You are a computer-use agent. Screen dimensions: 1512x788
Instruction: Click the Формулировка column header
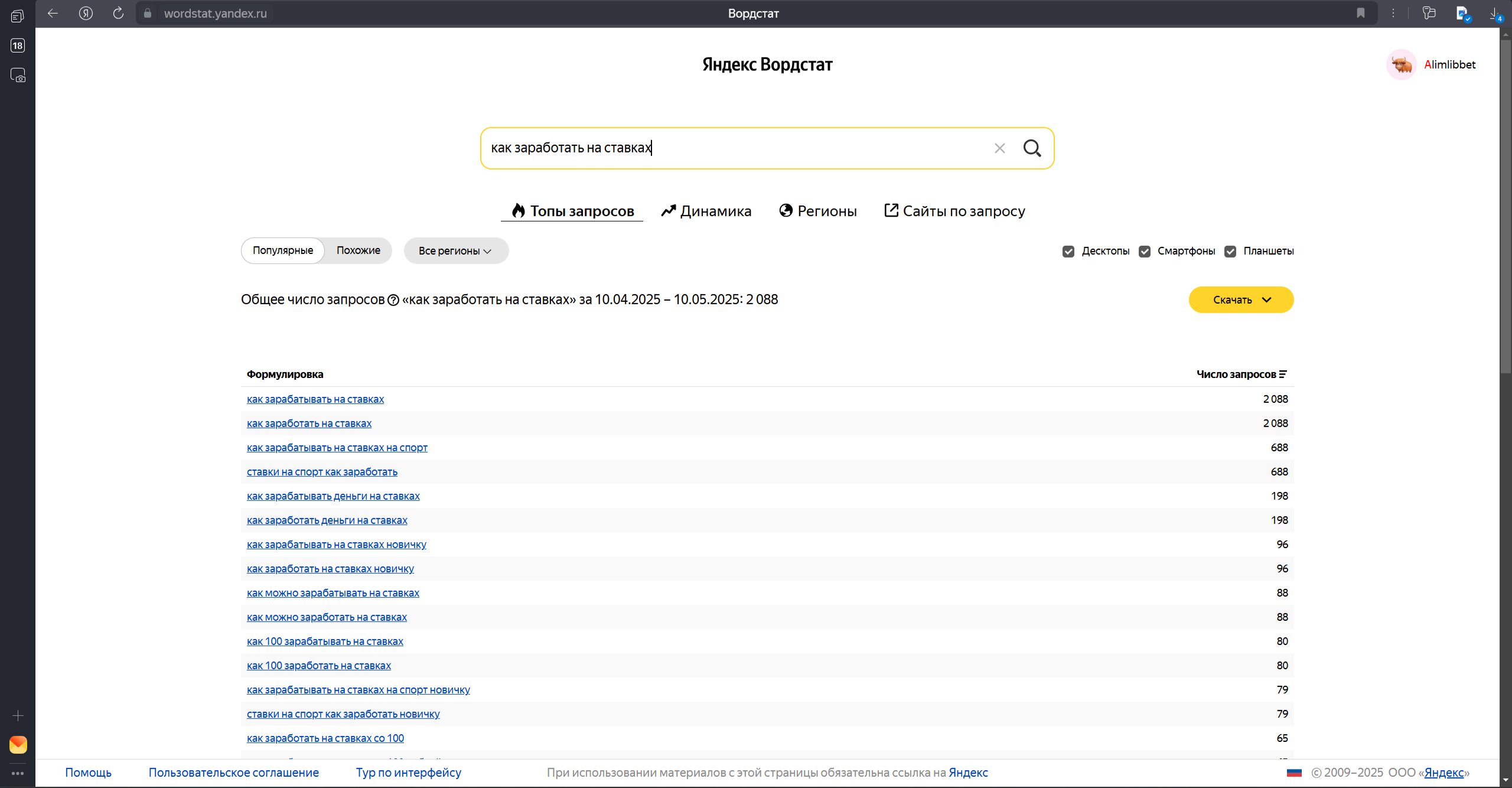click(x=285, y=375)
